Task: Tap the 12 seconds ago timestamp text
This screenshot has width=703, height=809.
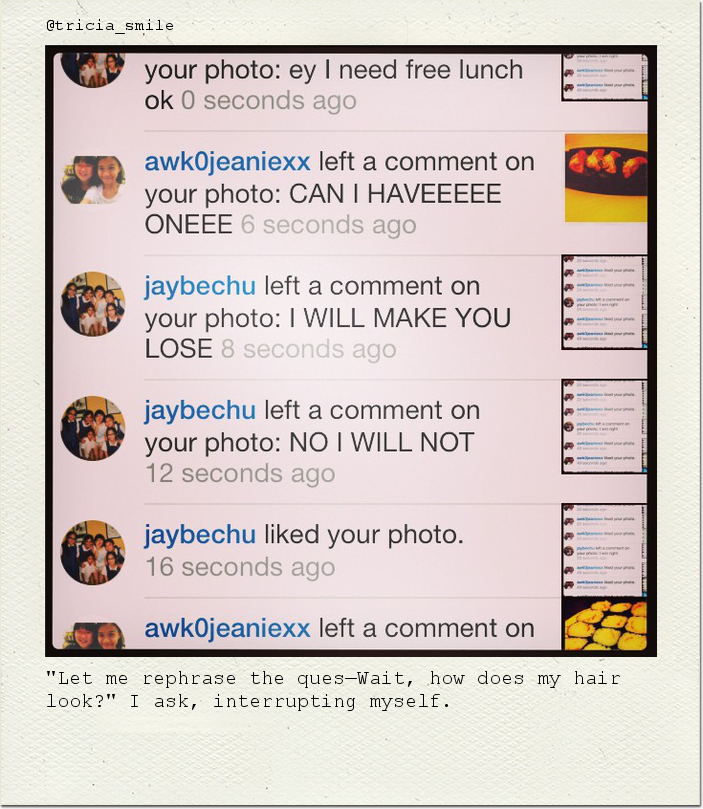Action: (240, 474)
